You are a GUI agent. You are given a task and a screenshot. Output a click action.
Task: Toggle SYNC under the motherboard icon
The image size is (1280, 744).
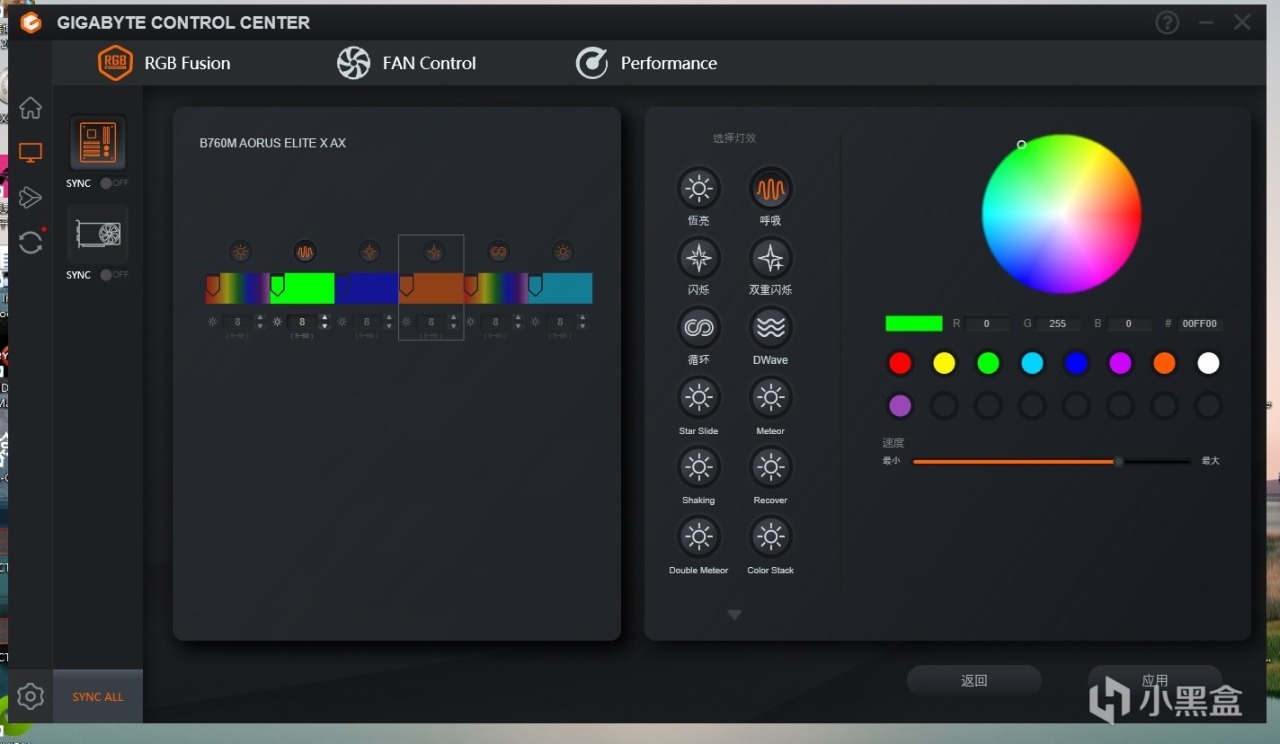[x=114, y=184]
